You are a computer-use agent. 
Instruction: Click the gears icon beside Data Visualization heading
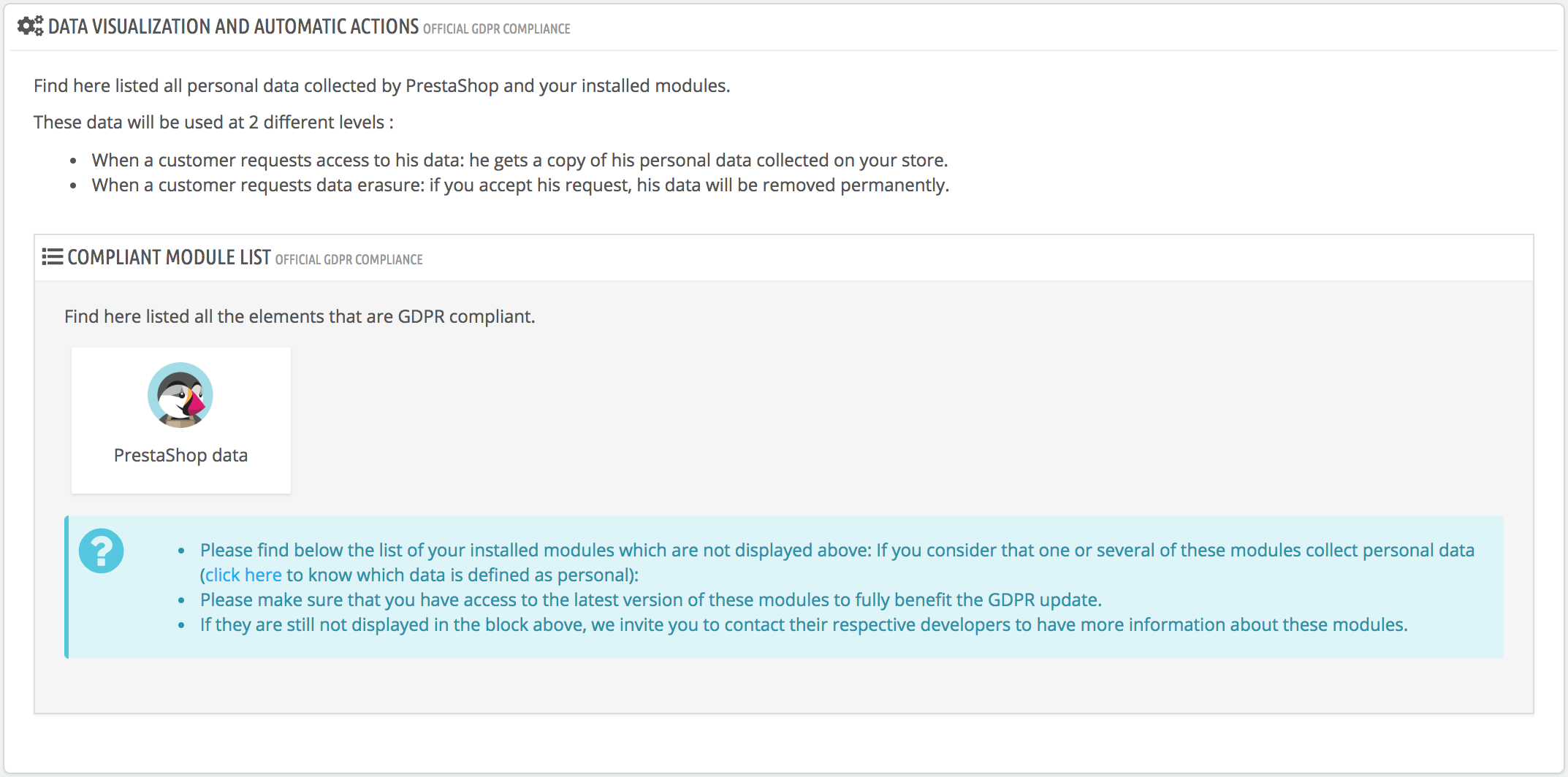[30, 26]
